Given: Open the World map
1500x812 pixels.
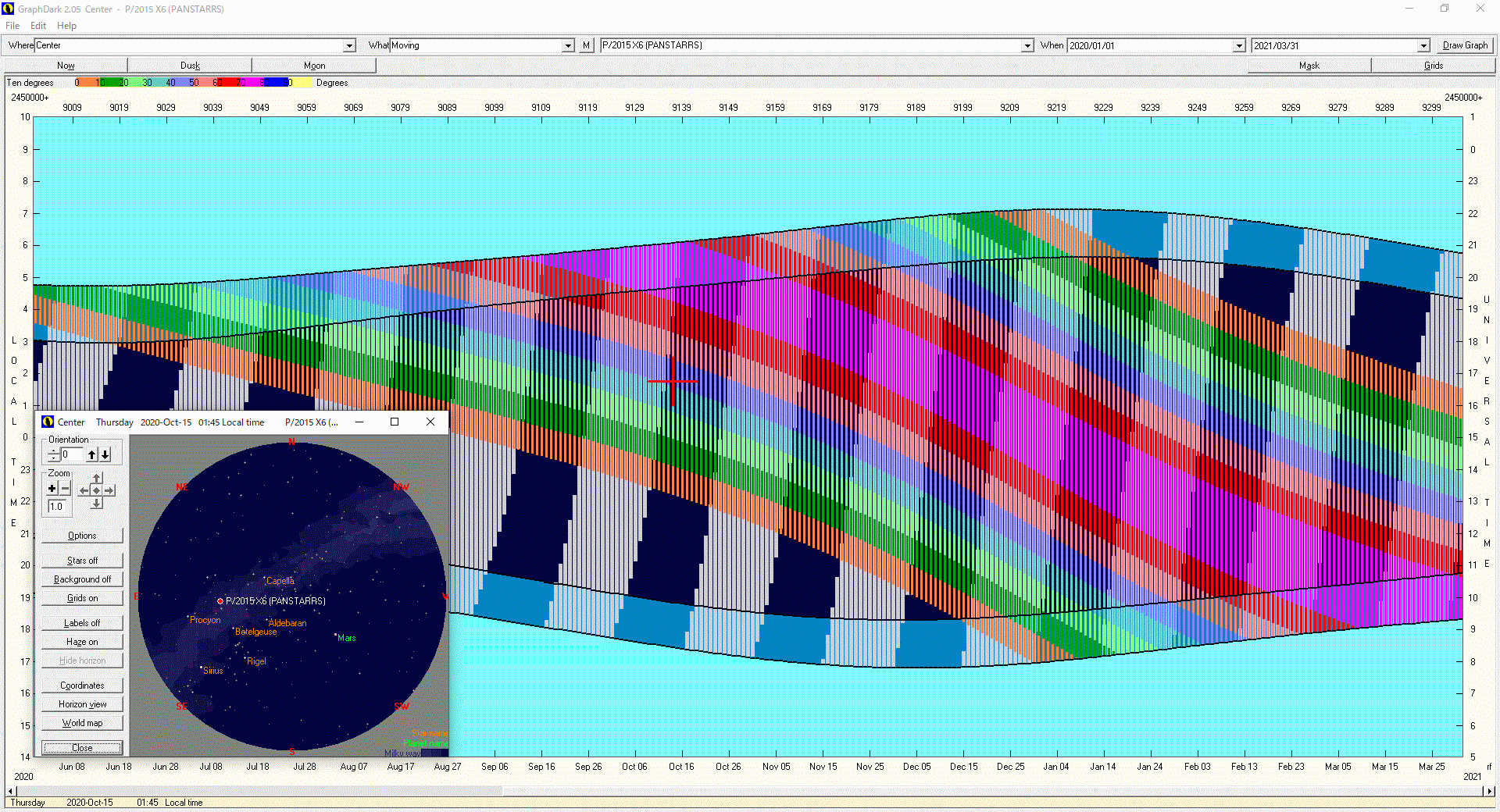Looking at the screenshot, I should pyautogui.click(x=82, y=723).
